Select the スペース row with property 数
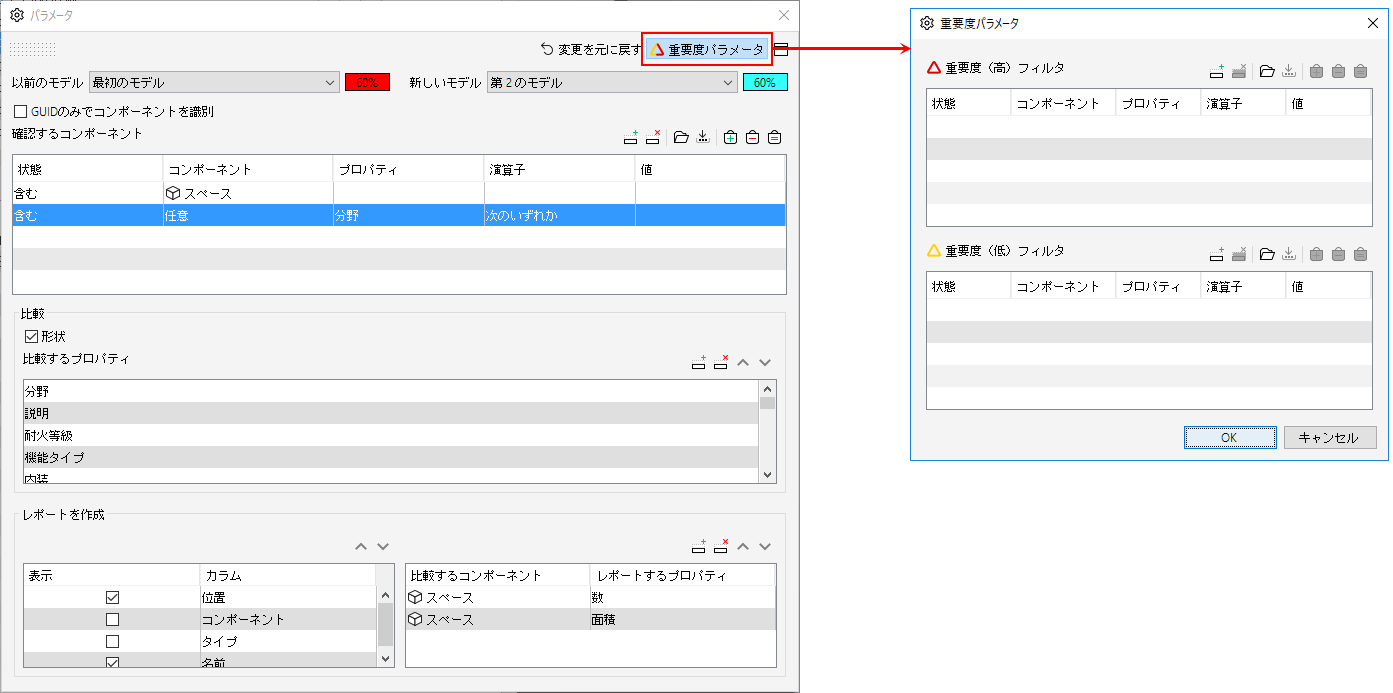1393x693 pixels. [x=590, y=597]
